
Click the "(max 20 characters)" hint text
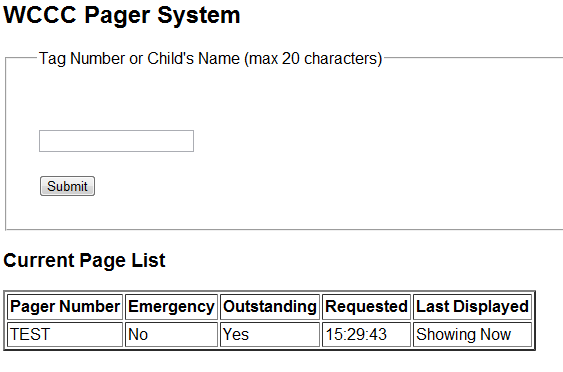[x=313, y=59]
